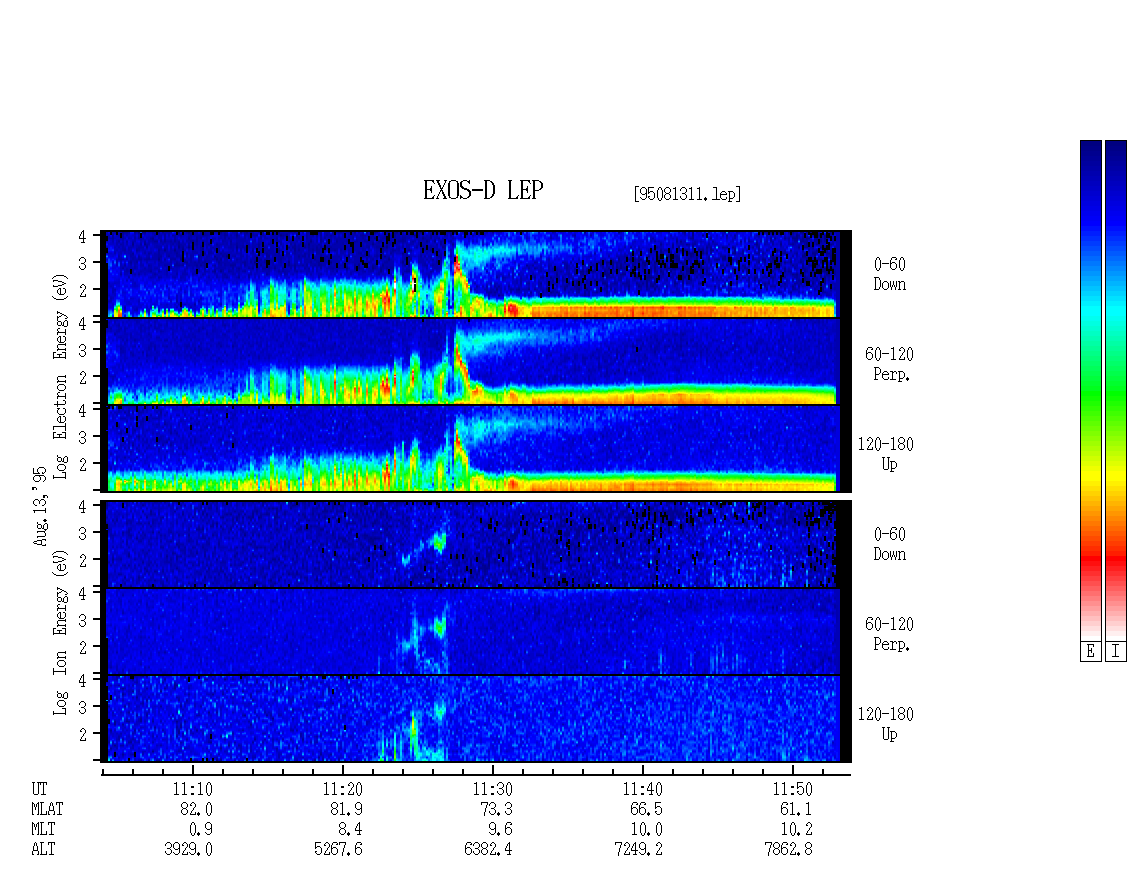Click the MLAT value 82.0
The width and height of the screenshot is (1130, 875).
point(196,809)
